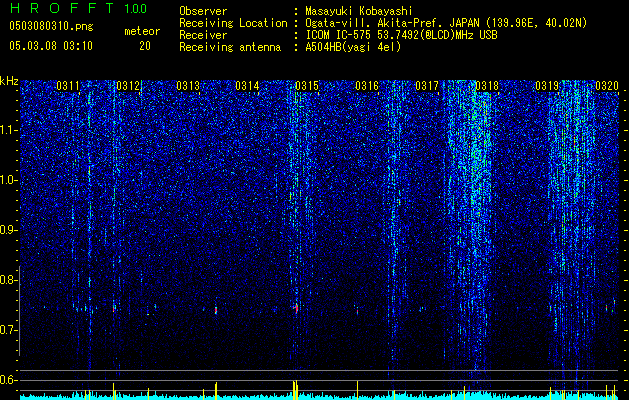Click the 0318 time marker
Viewport: 629px width, 400px height.
click(487, 86)
